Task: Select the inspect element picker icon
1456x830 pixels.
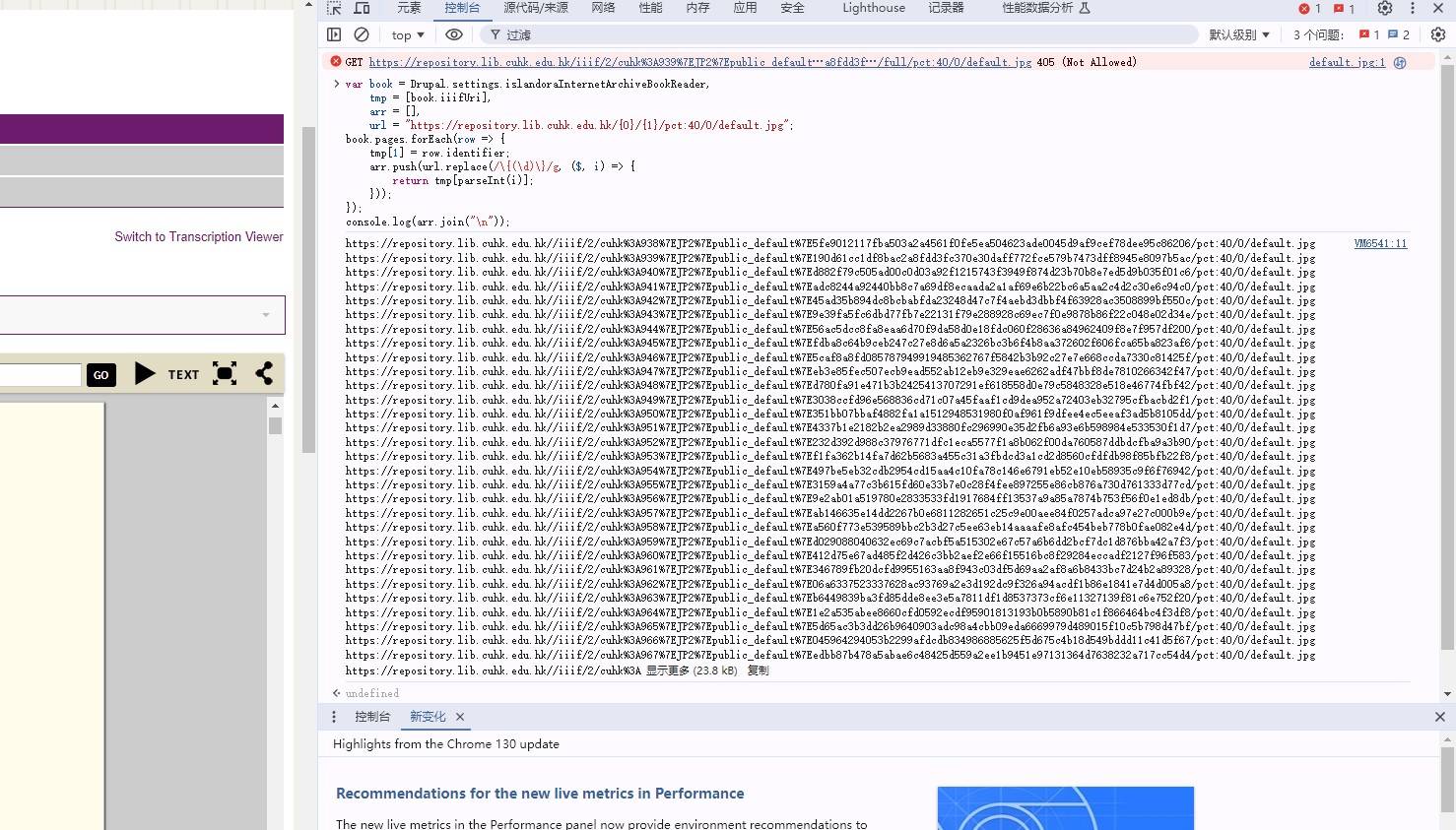Action: pyautogui.click(x=334, y=8)
